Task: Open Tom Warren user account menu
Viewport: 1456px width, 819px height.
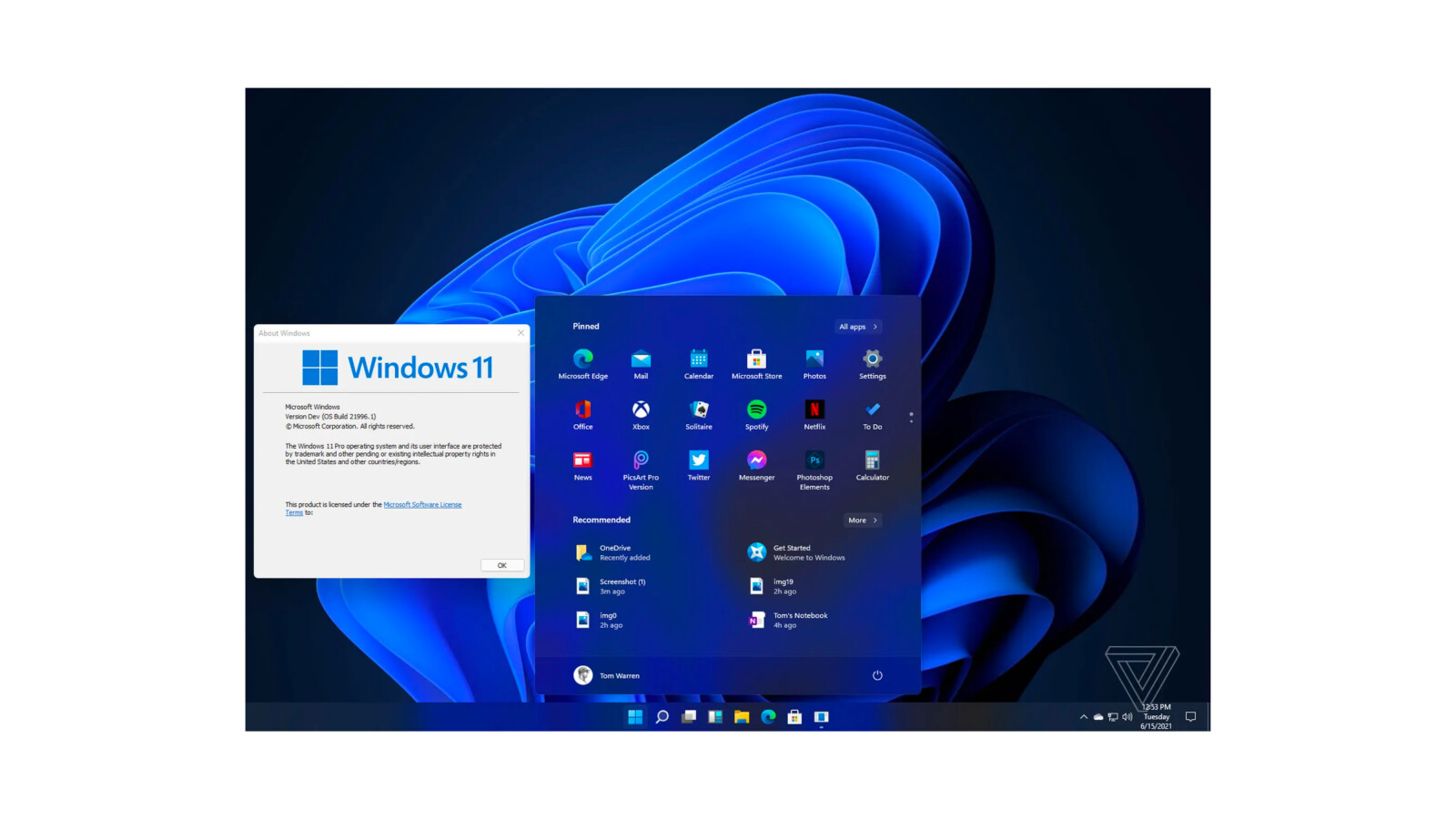Action: point(607,675)
